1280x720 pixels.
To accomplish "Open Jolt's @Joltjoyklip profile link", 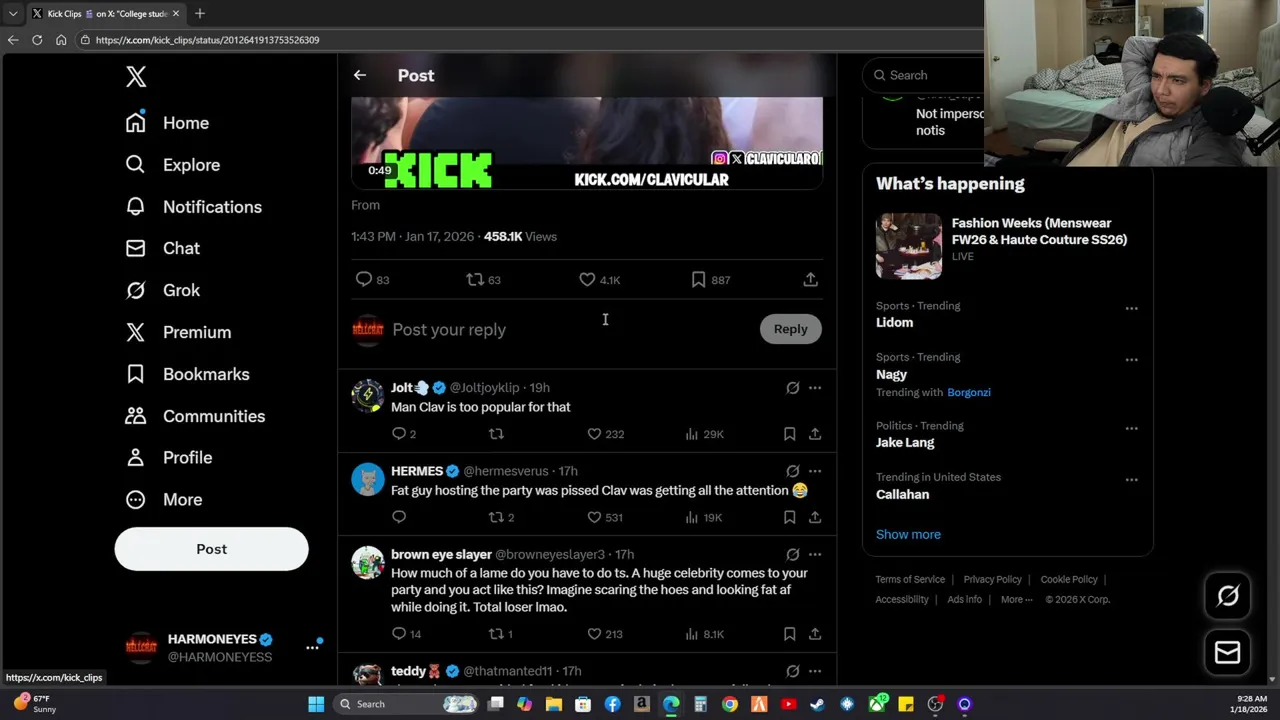I will (x=484, y=388).
